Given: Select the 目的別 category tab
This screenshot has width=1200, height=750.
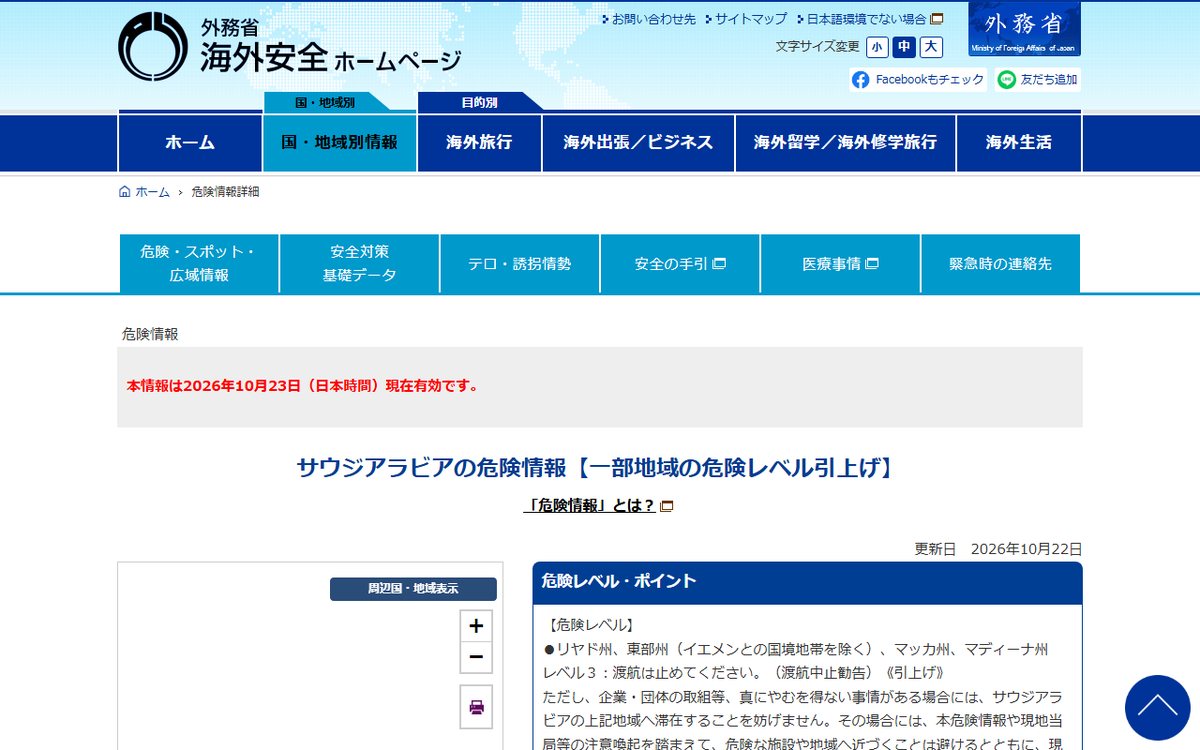Looking at the screenshot, I should coord(479,102).
